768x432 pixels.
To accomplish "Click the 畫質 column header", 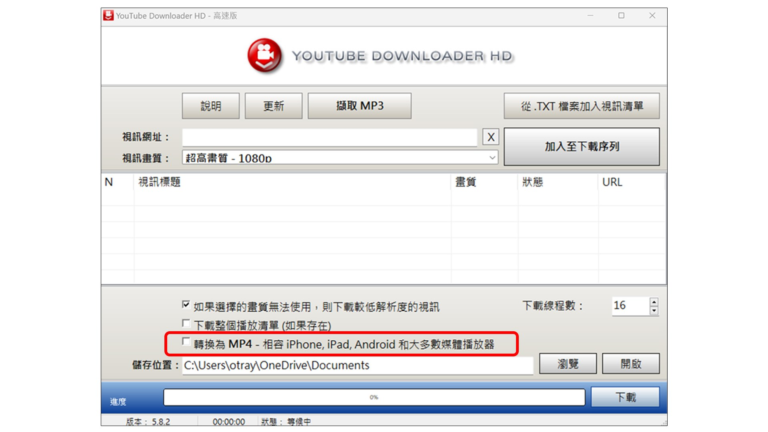I will click(484, 182).
